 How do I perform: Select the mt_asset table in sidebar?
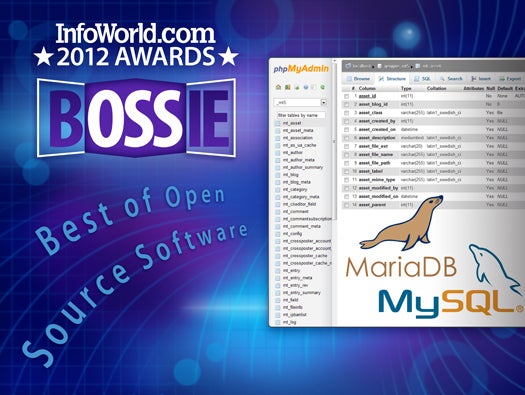[x=292, y=123]
